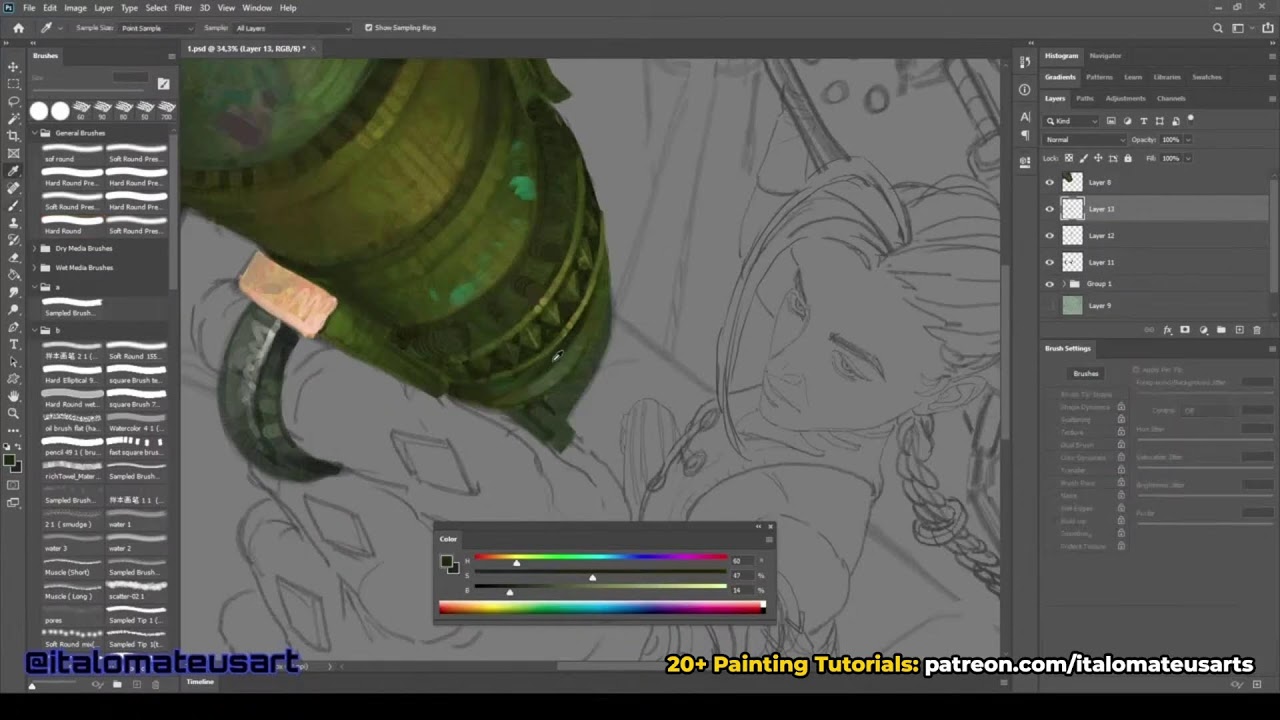Select the Rectangular Marquee tool
1280x720 pixels.
pos(13,84)
